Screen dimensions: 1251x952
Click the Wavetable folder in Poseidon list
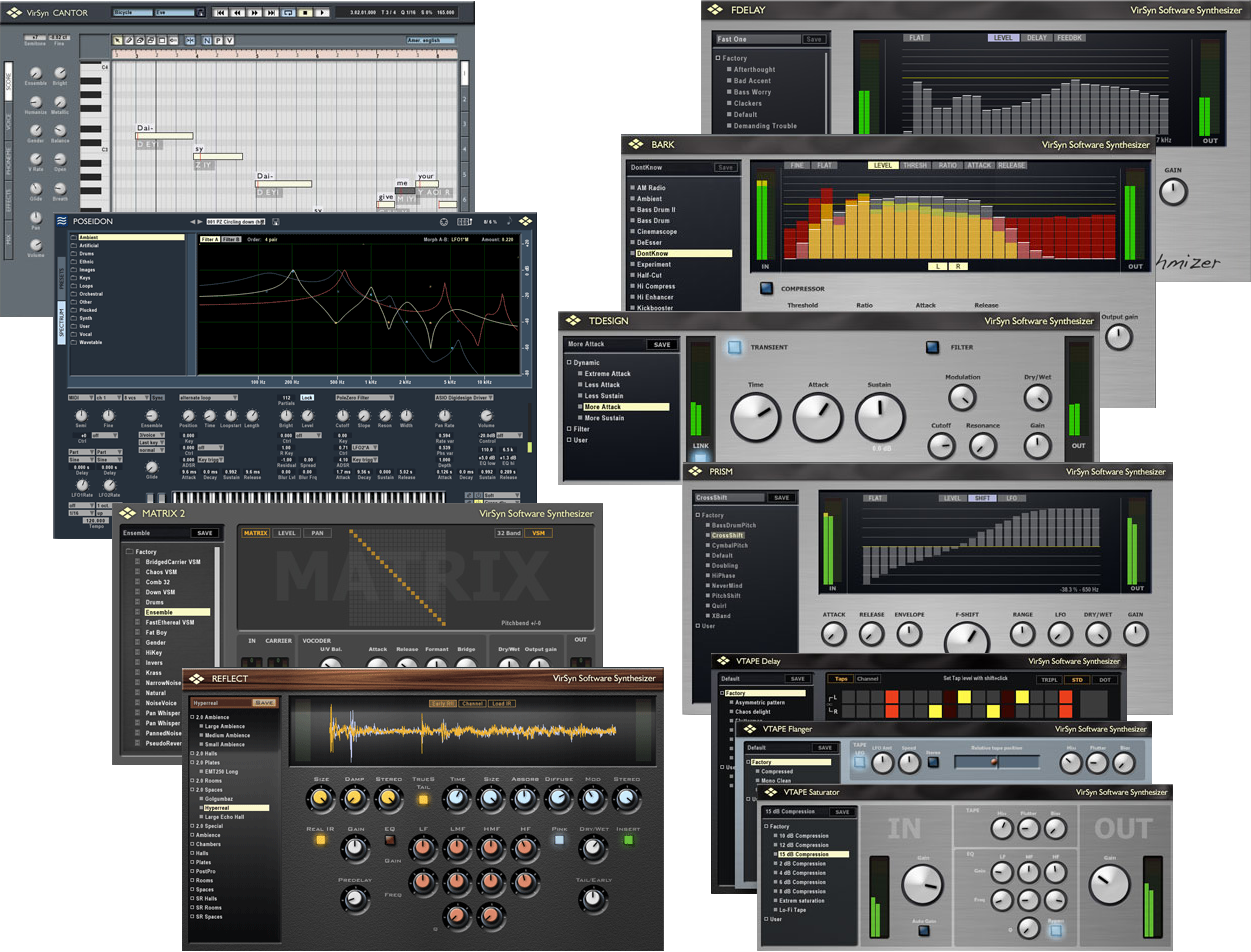[90, 342]
